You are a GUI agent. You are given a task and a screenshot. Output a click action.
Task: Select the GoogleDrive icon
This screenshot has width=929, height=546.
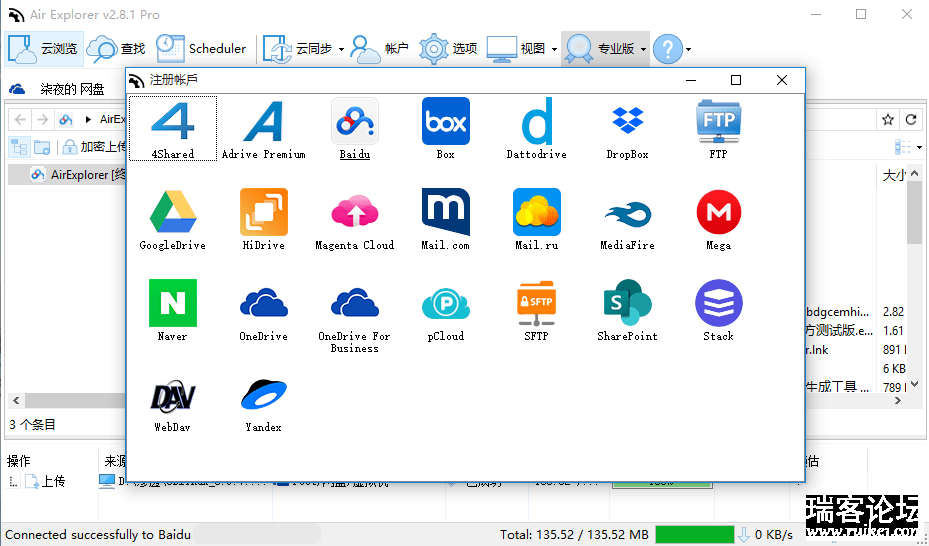point(172,213)
